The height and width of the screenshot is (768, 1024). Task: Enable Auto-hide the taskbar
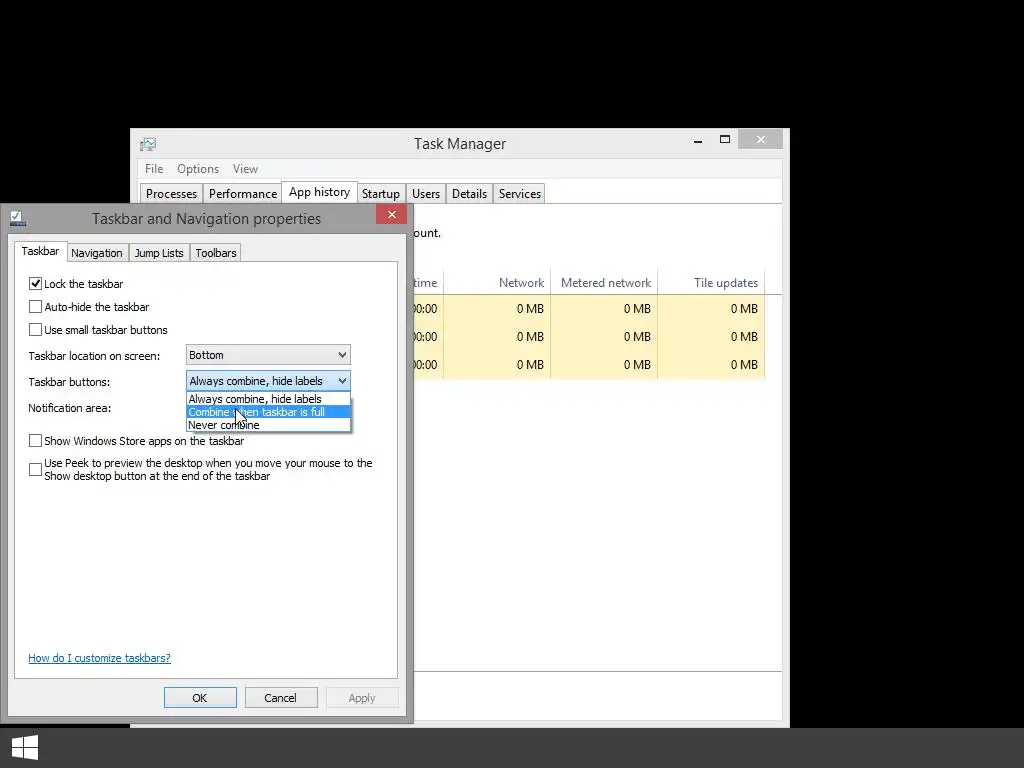[35, 306]
